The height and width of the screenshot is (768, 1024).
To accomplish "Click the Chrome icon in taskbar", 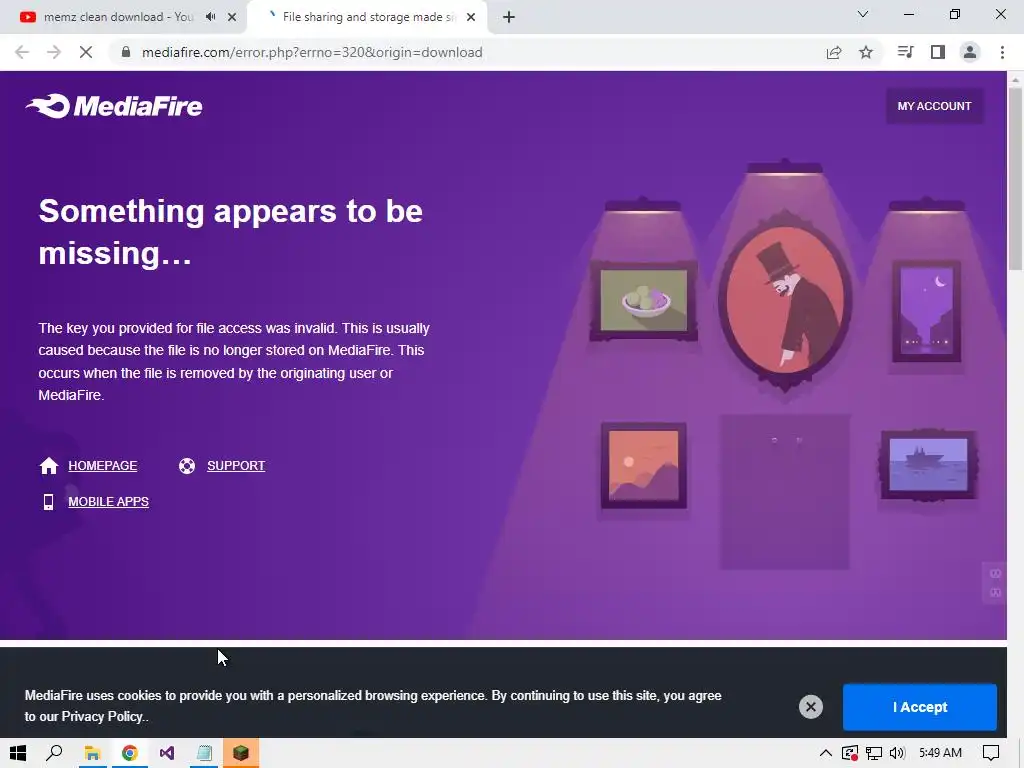I will (129, 753).
